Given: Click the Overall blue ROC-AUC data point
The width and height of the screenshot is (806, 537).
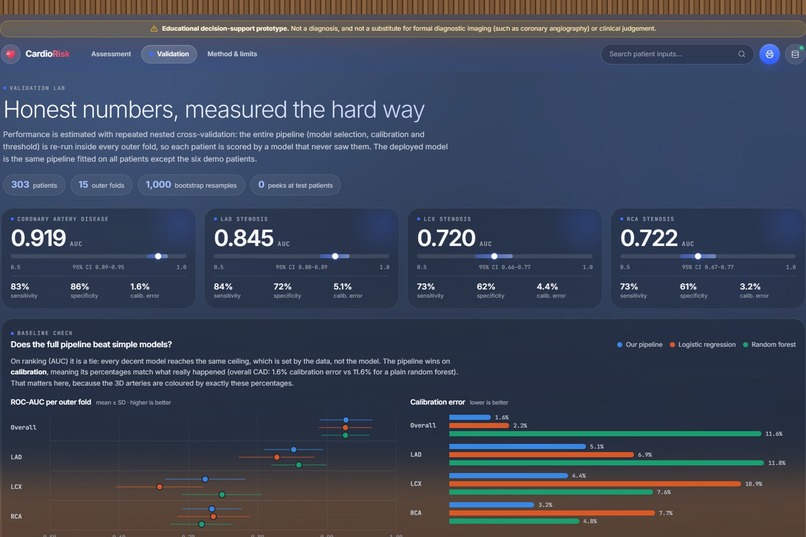Looking at the screenshot, I should tap(346, 420).
